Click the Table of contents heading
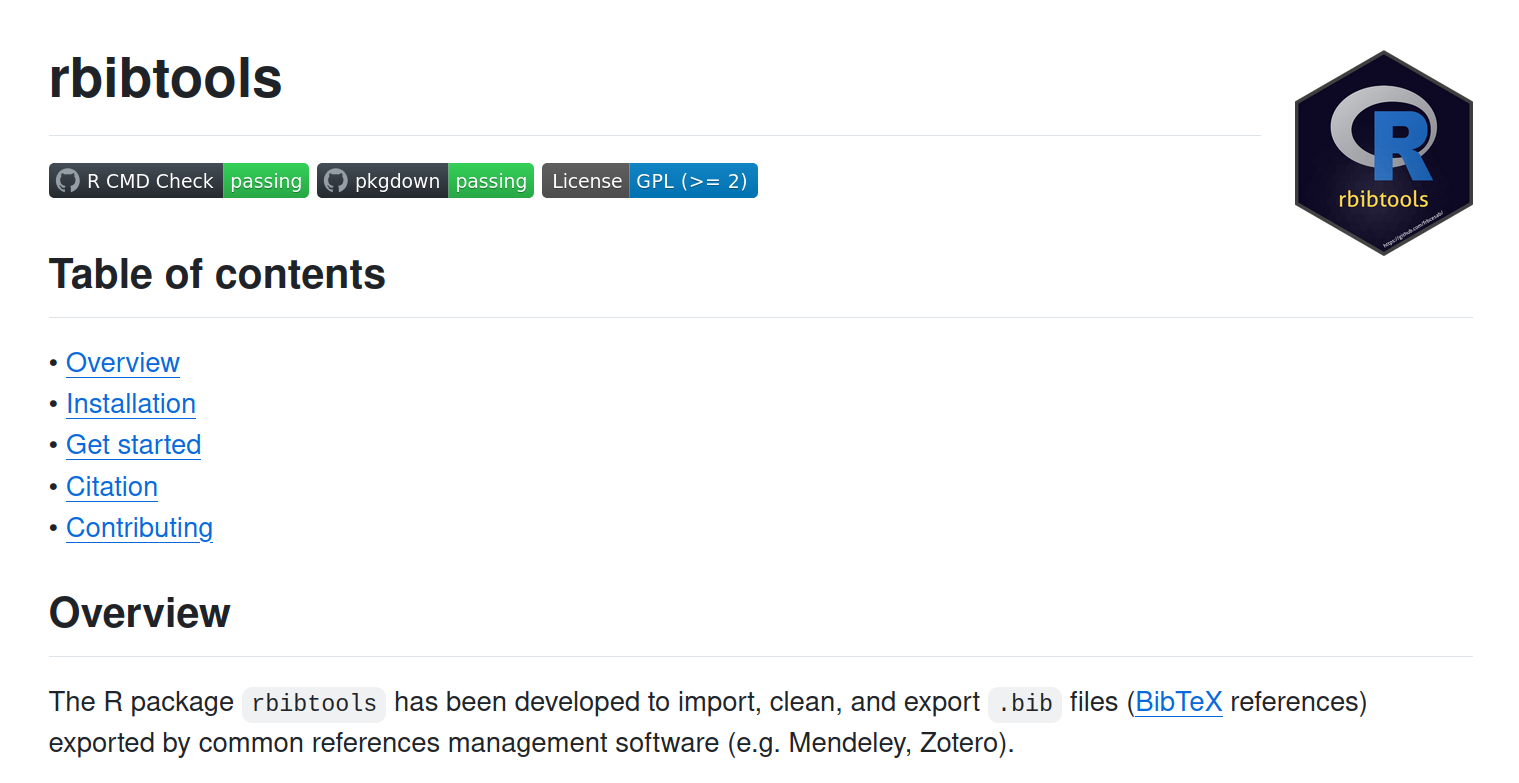 coord(217,274)
